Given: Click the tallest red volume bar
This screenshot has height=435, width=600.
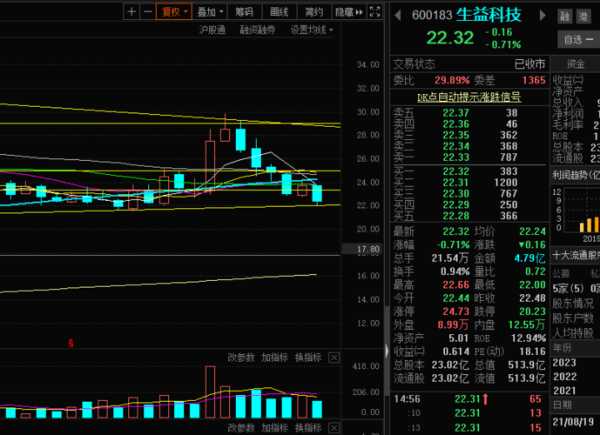Looking at the screenshot, I should click(210, 392).
